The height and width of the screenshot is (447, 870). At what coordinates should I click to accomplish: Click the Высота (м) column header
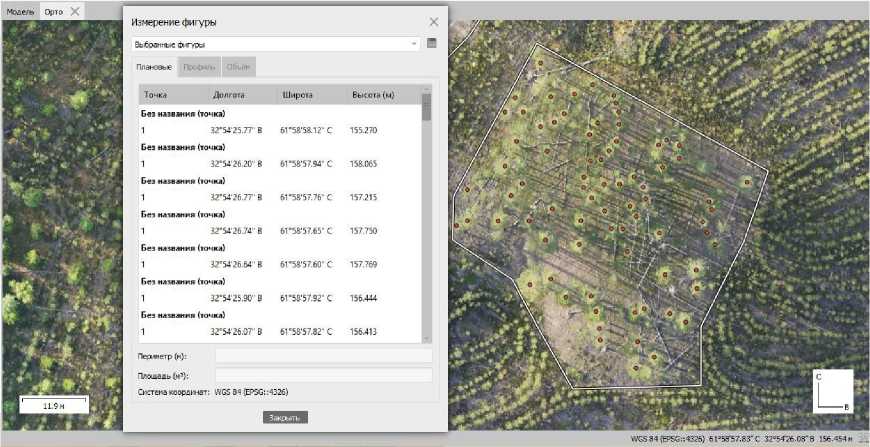coord(373,95)
